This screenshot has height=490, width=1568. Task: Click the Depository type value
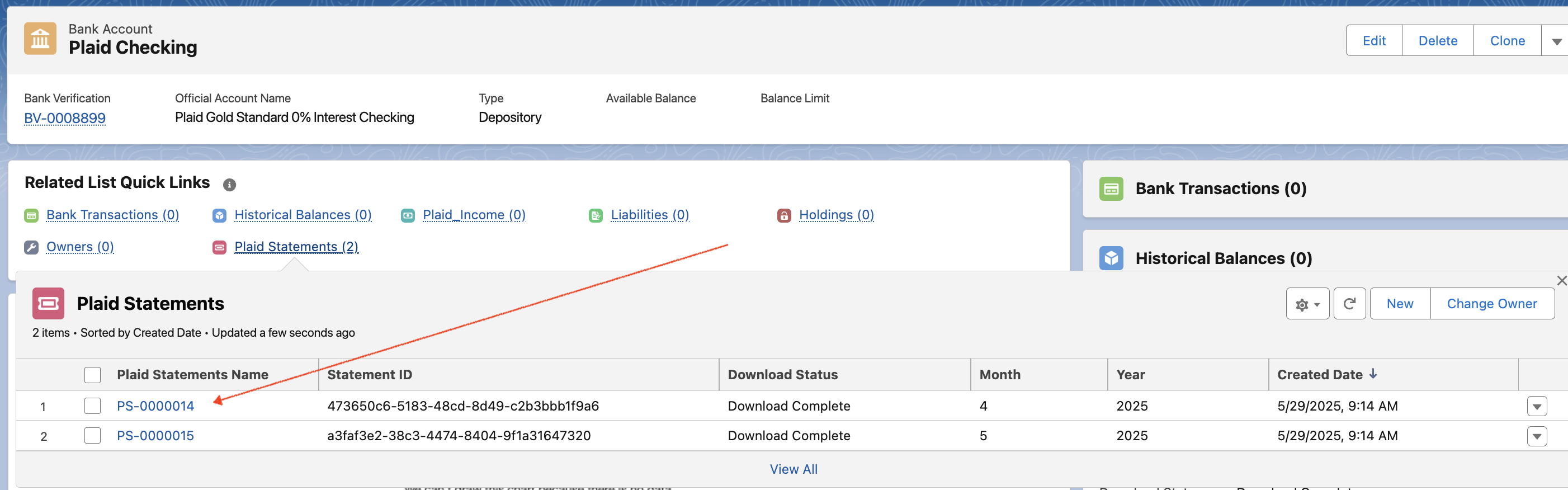(x=510, y=117)
